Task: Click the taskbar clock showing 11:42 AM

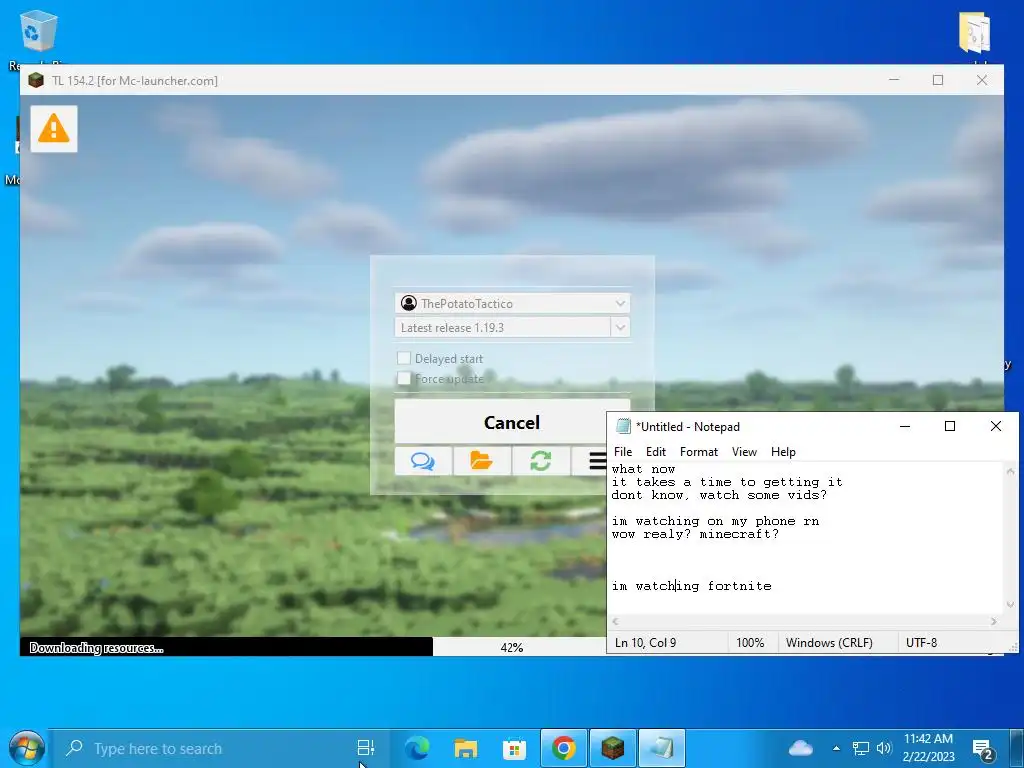Action: coord(928,748)
